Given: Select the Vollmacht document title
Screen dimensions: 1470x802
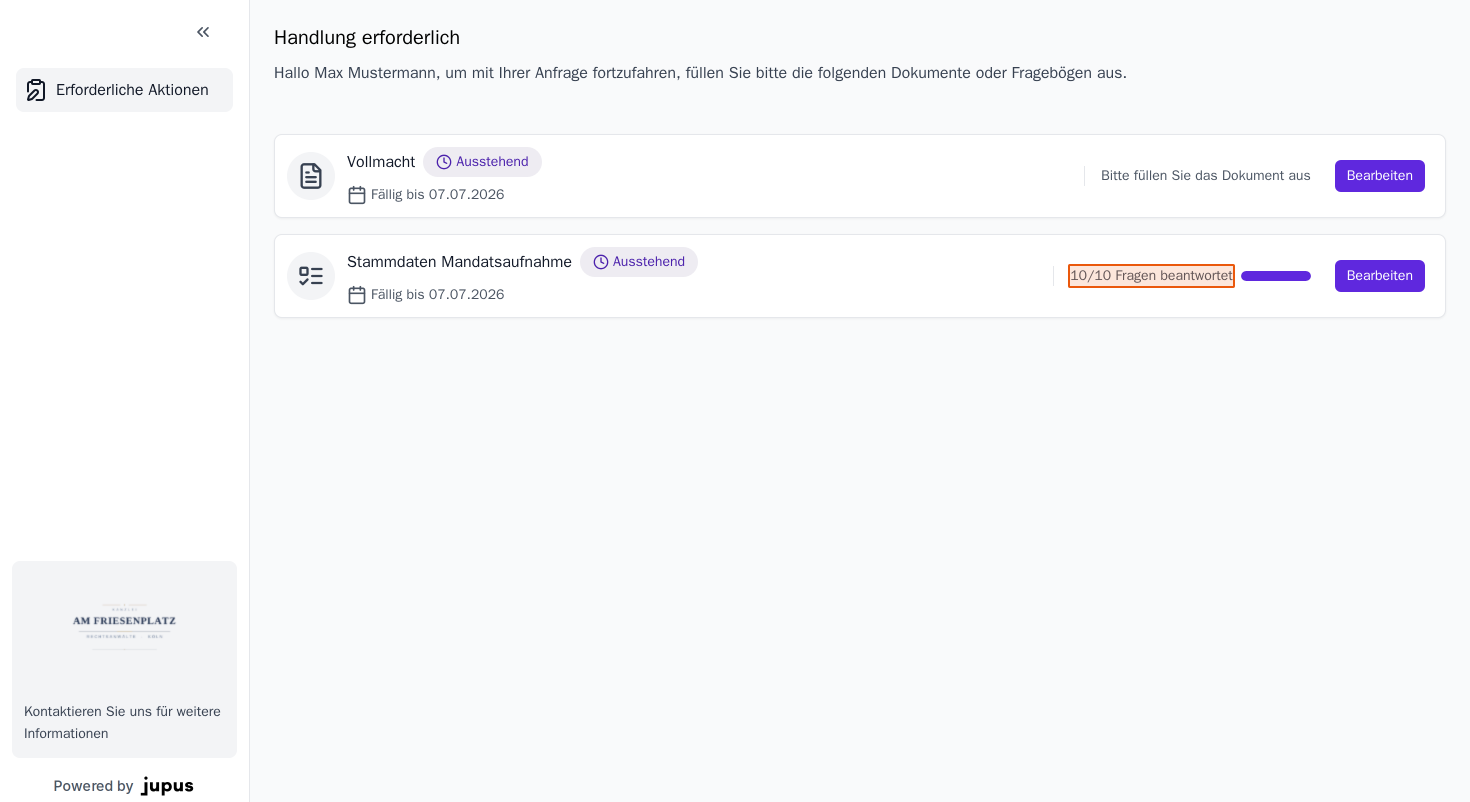Looking at the screenshot, I should 381,162.
